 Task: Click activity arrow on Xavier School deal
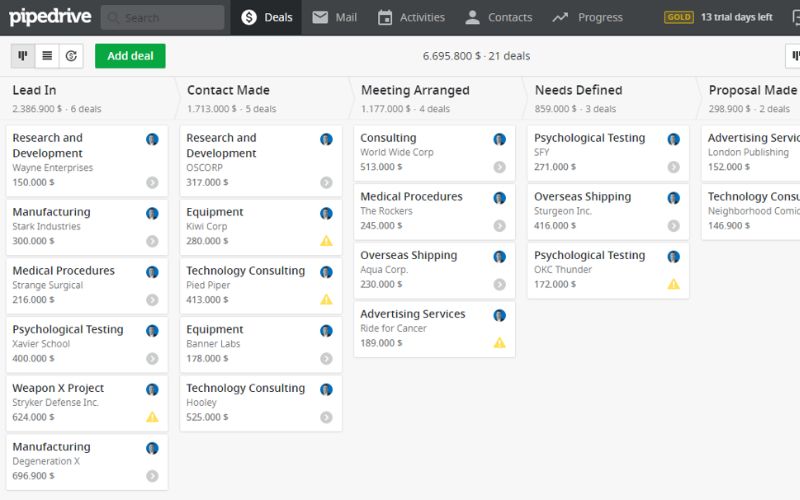pos(152,359)
